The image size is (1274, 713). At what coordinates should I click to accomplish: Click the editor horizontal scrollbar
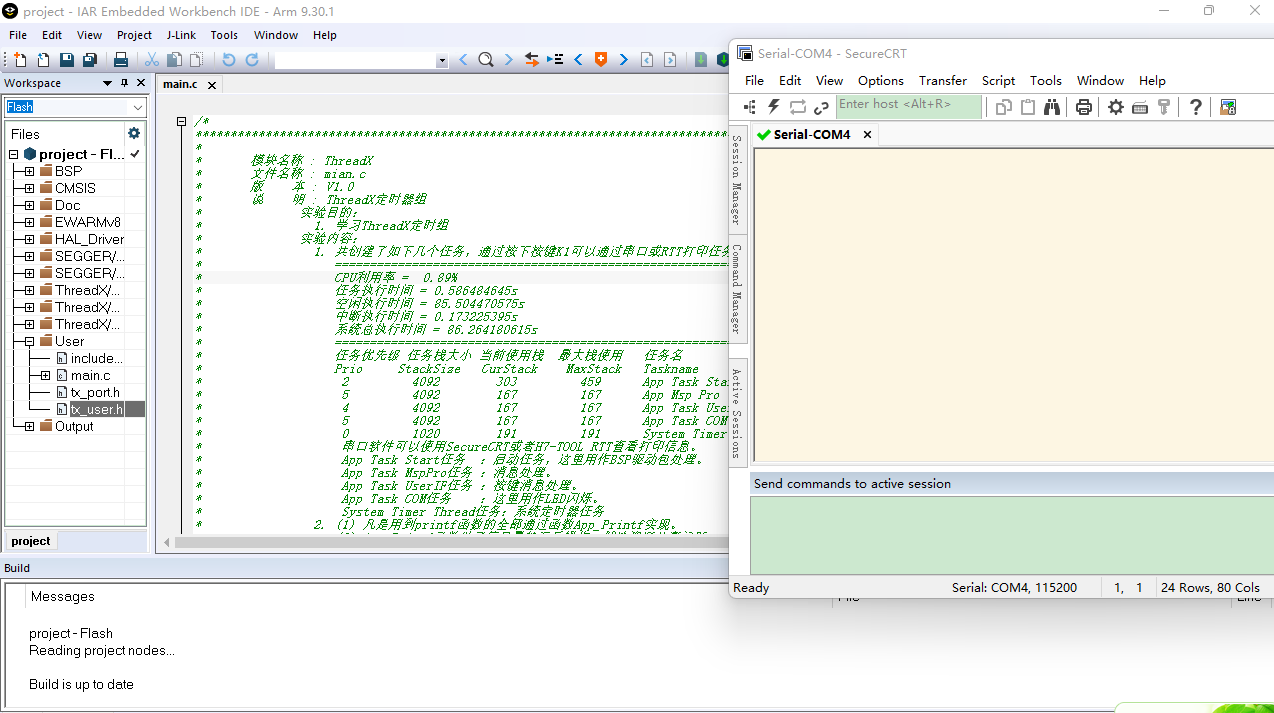pyautogui.click(x=450, y=543)
